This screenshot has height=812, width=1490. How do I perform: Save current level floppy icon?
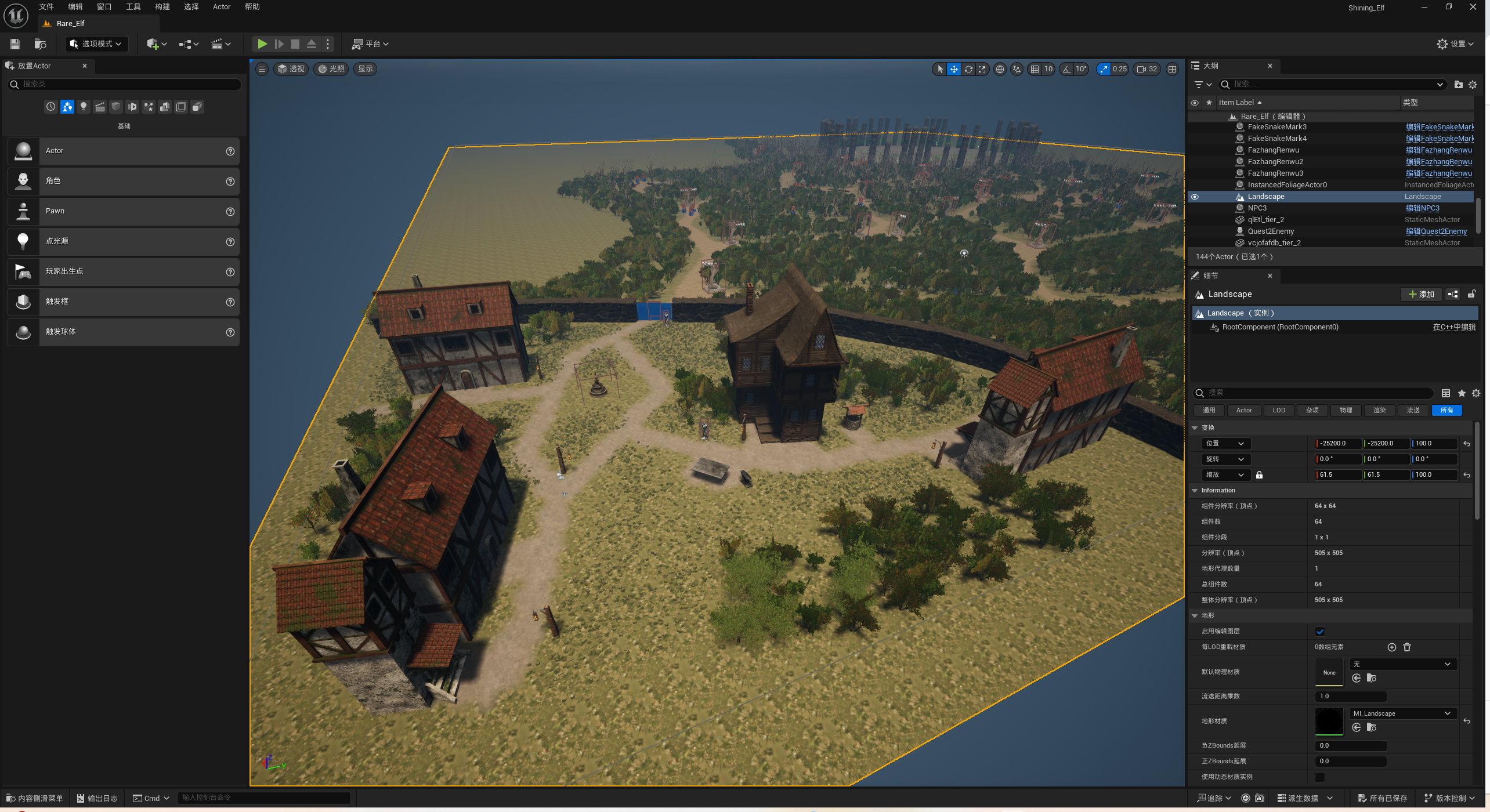pos(15,44)
